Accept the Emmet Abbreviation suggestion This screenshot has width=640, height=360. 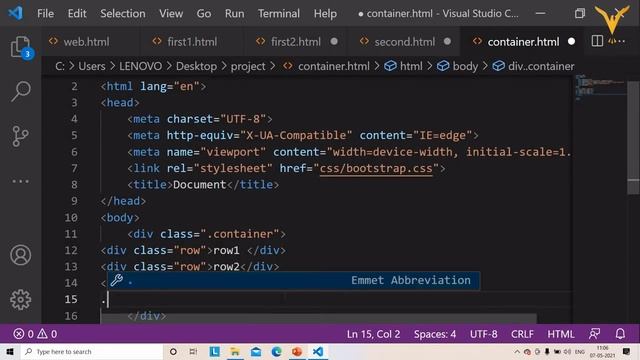[293, 280]
